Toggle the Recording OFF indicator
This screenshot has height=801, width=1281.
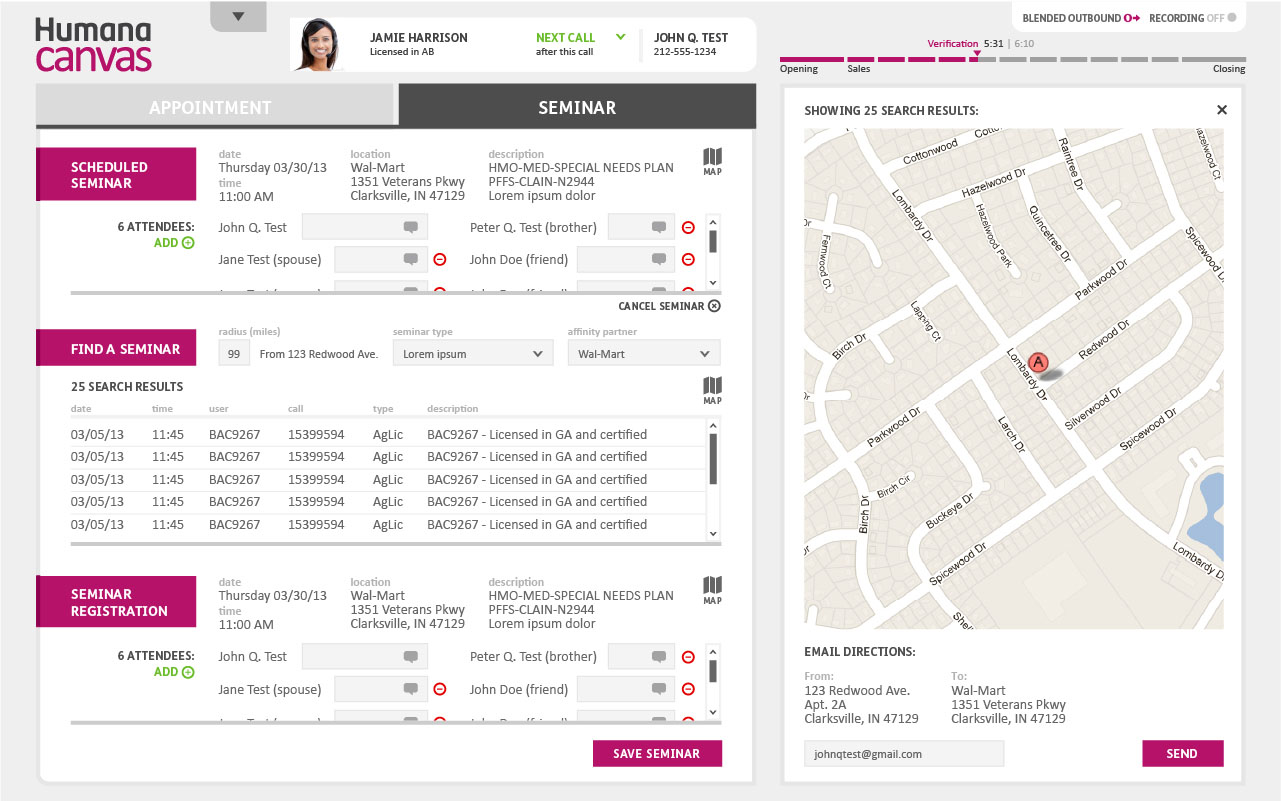click(1231, 18)
